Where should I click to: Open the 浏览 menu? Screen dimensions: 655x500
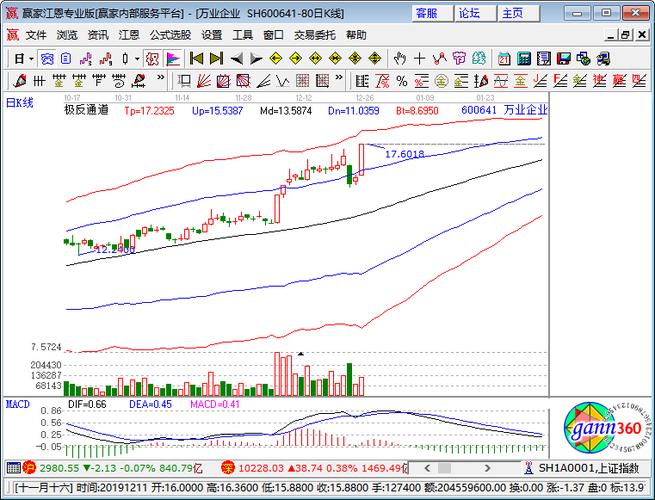[67, 35]
